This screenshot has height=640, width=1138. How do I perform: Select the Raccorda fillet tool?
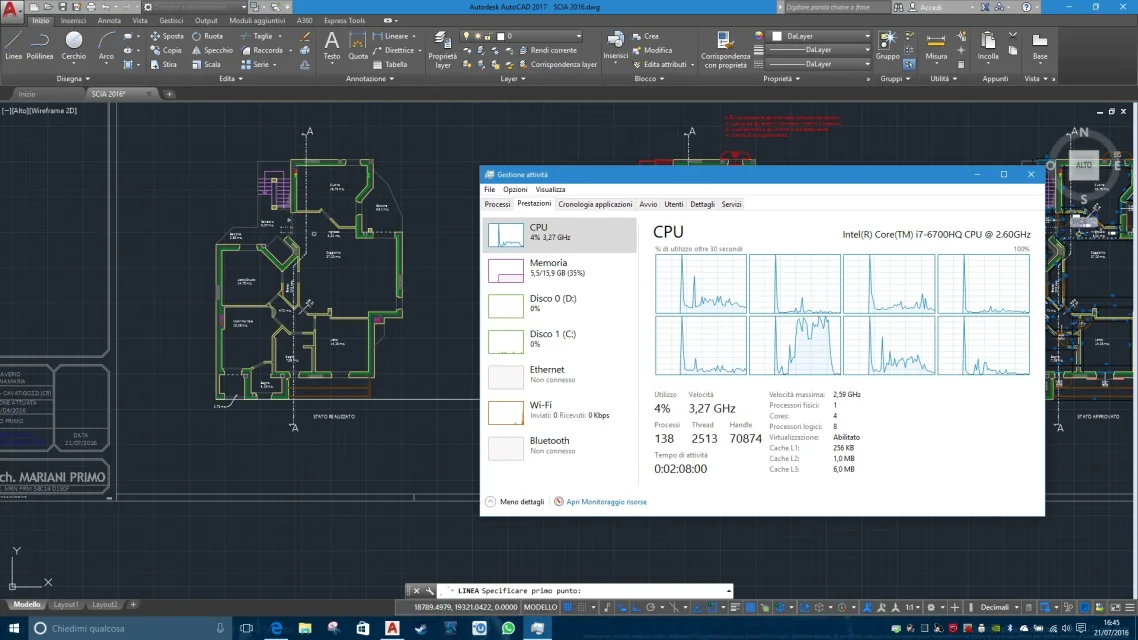pyautogui.click(x=262, y=50)
